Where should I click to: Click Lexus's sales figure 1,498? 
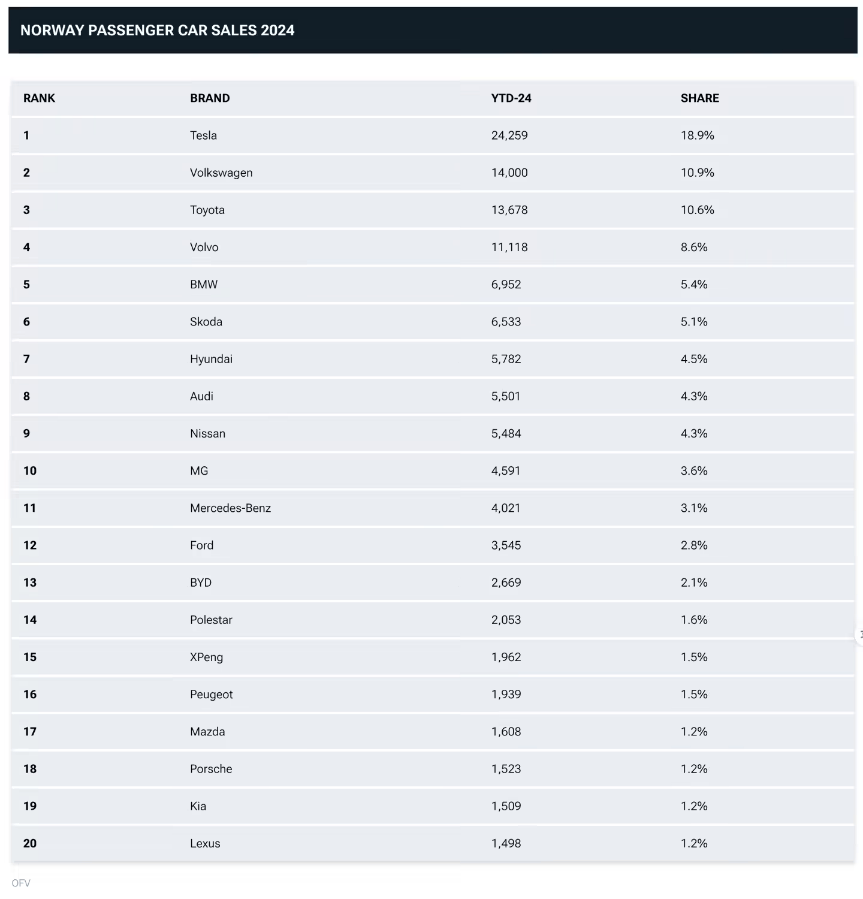[506, 843]
